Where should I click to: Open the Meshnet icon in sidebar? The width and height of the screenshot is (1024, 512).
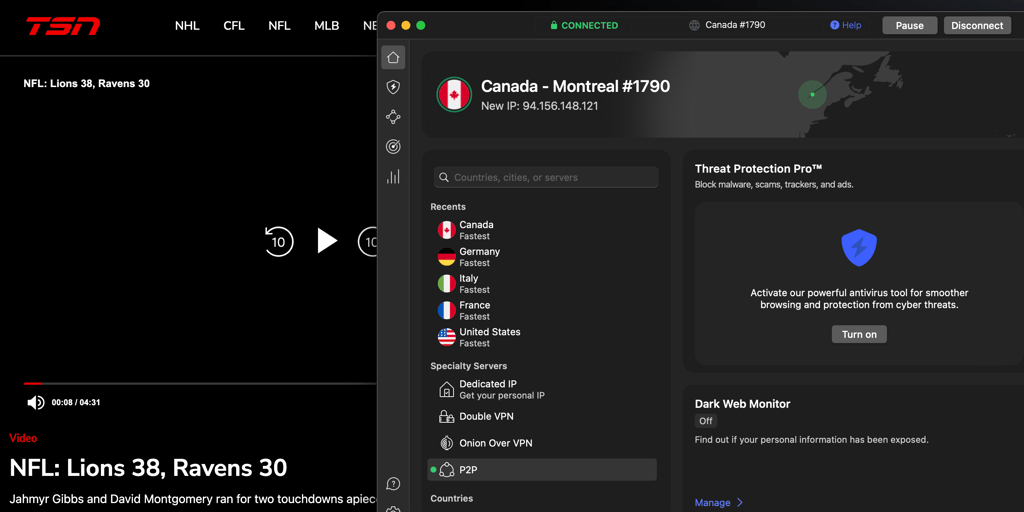[x=393, y=117]
